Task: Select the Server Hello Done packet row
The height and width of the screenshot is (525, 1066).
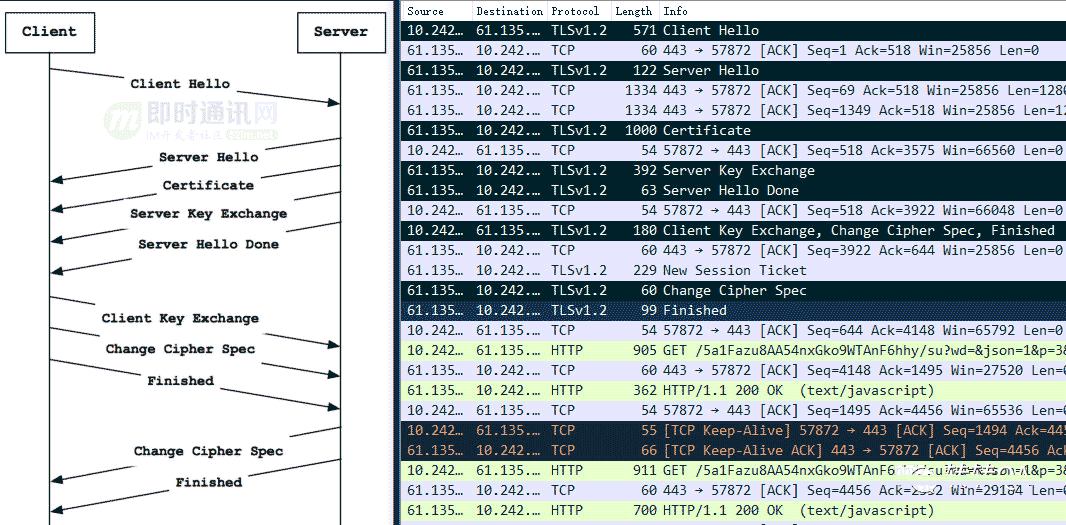Action: pos(734,190)
